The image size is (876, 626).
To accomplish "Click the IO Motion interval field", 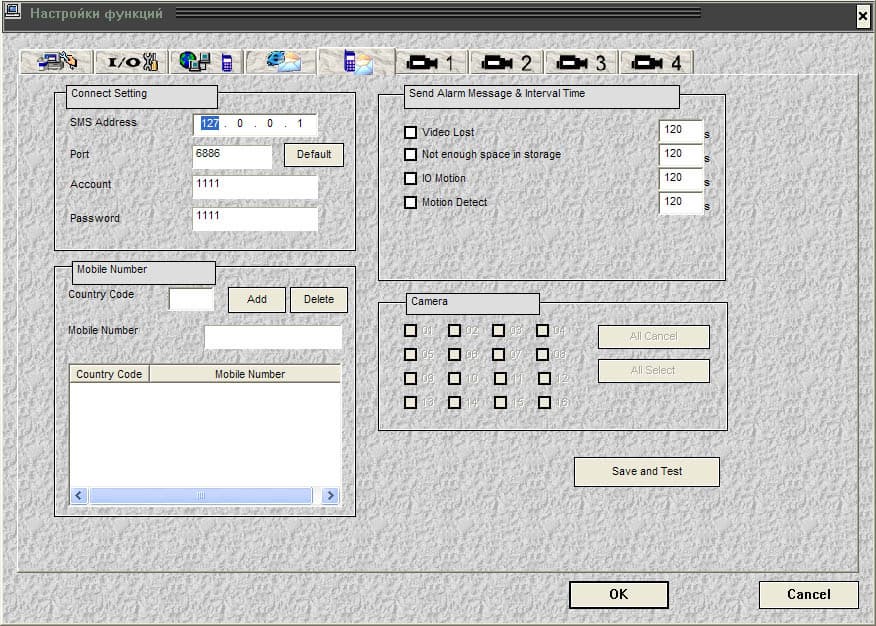I will [680, 179].
